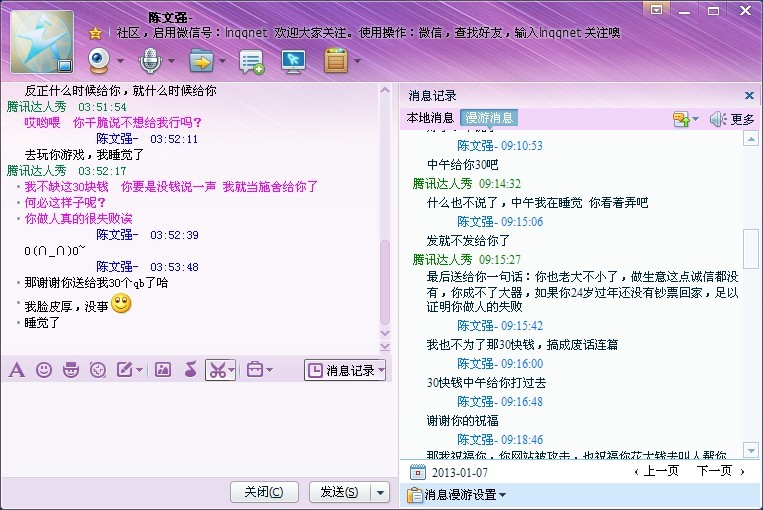Open handwriting input pad icon
The width and height of the screenshot is (763, 510).
pyautogui.click(x=125, y=370)
